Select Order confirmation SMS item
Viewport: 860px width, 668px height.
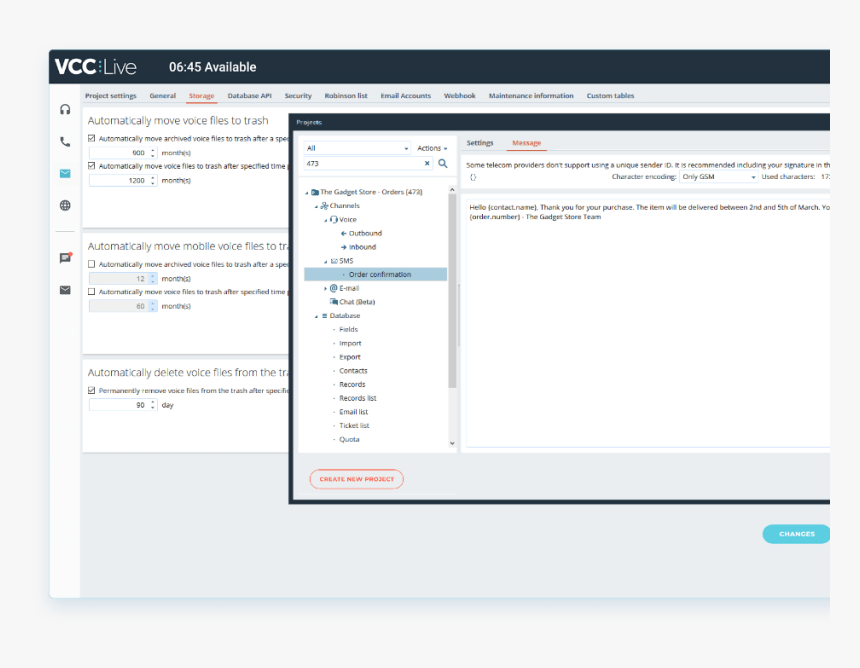[x=376, y=274]
